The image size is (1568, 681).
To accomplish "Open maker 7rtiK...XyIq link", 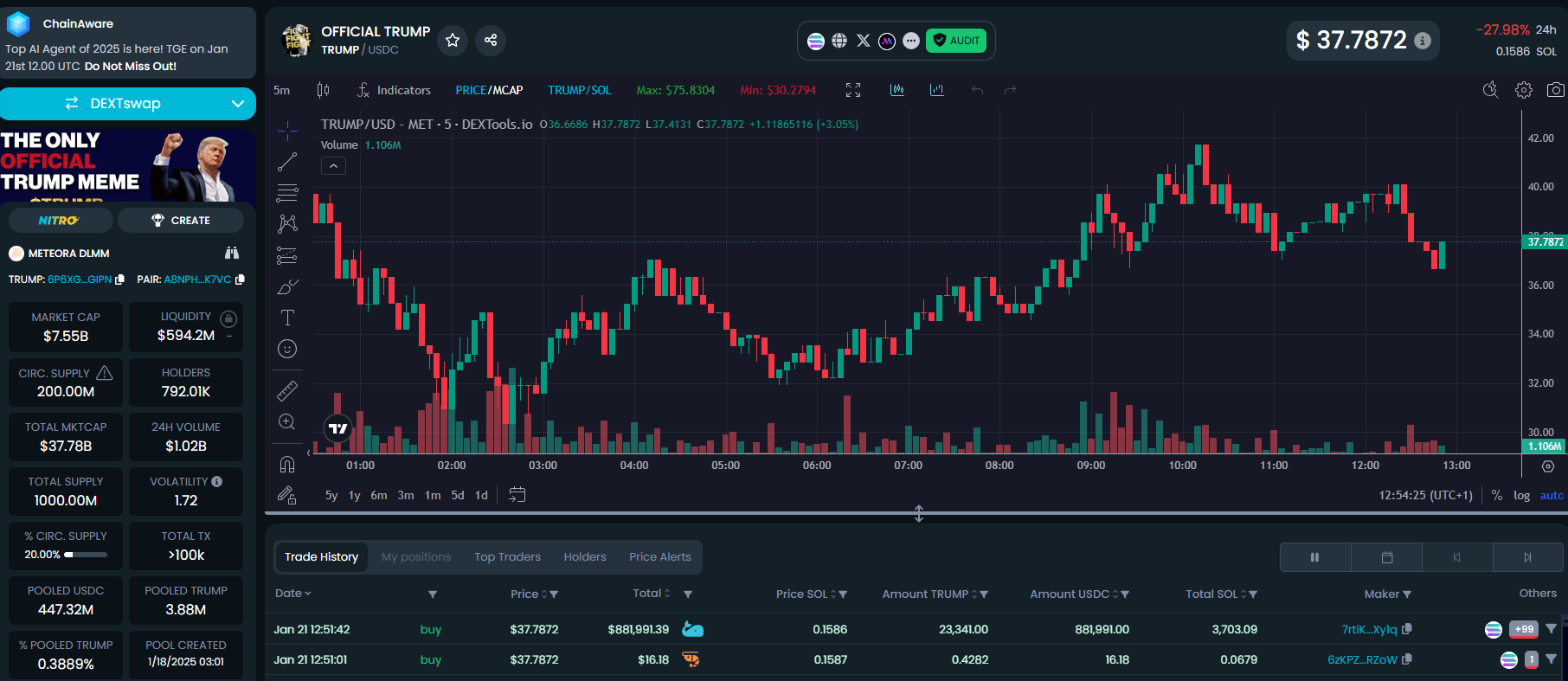I will [1369, 629].
